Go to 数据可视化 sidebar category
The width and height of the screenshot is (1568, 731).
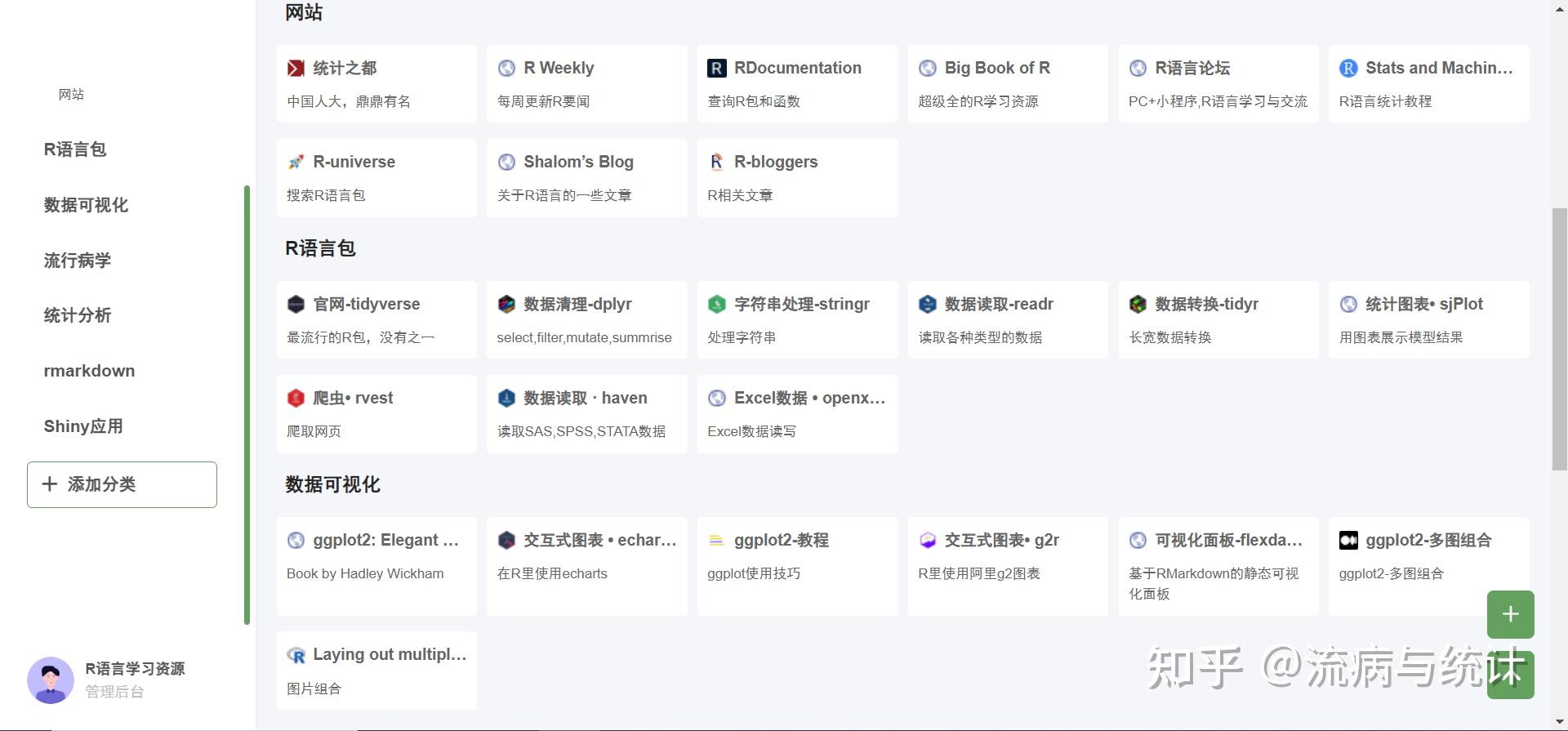(x=86, y=205)
